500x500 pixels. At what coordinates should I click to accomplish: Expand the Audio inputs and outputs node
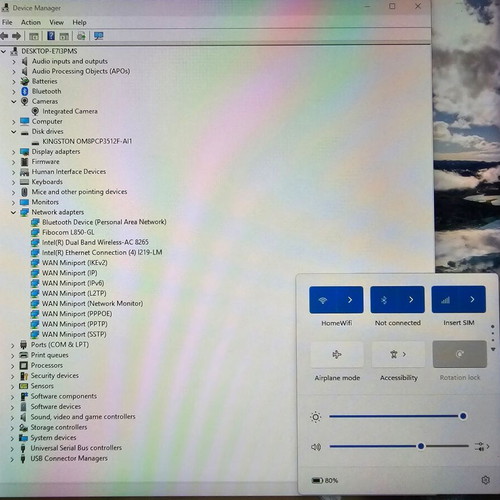pos(14,62)
